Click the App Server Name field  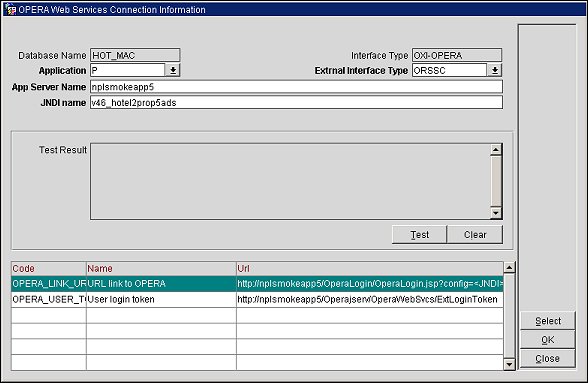(x=296, y=87)
